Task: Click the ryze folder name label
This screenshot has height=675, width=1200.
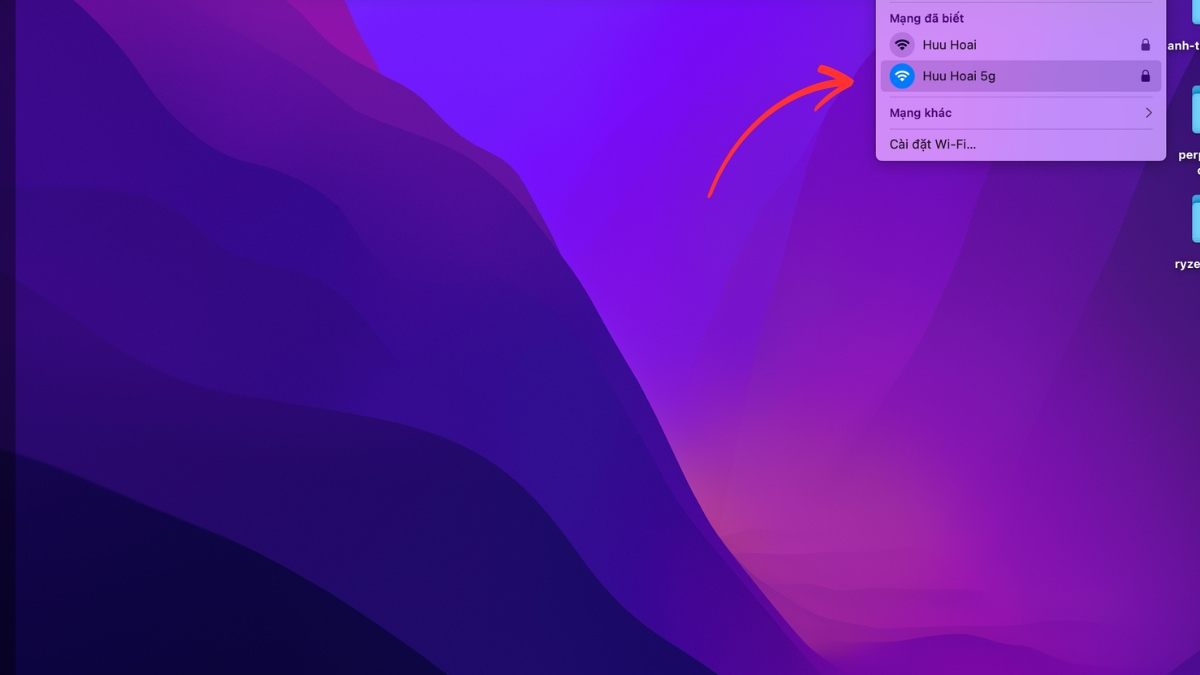Action: pos(1187,264)
